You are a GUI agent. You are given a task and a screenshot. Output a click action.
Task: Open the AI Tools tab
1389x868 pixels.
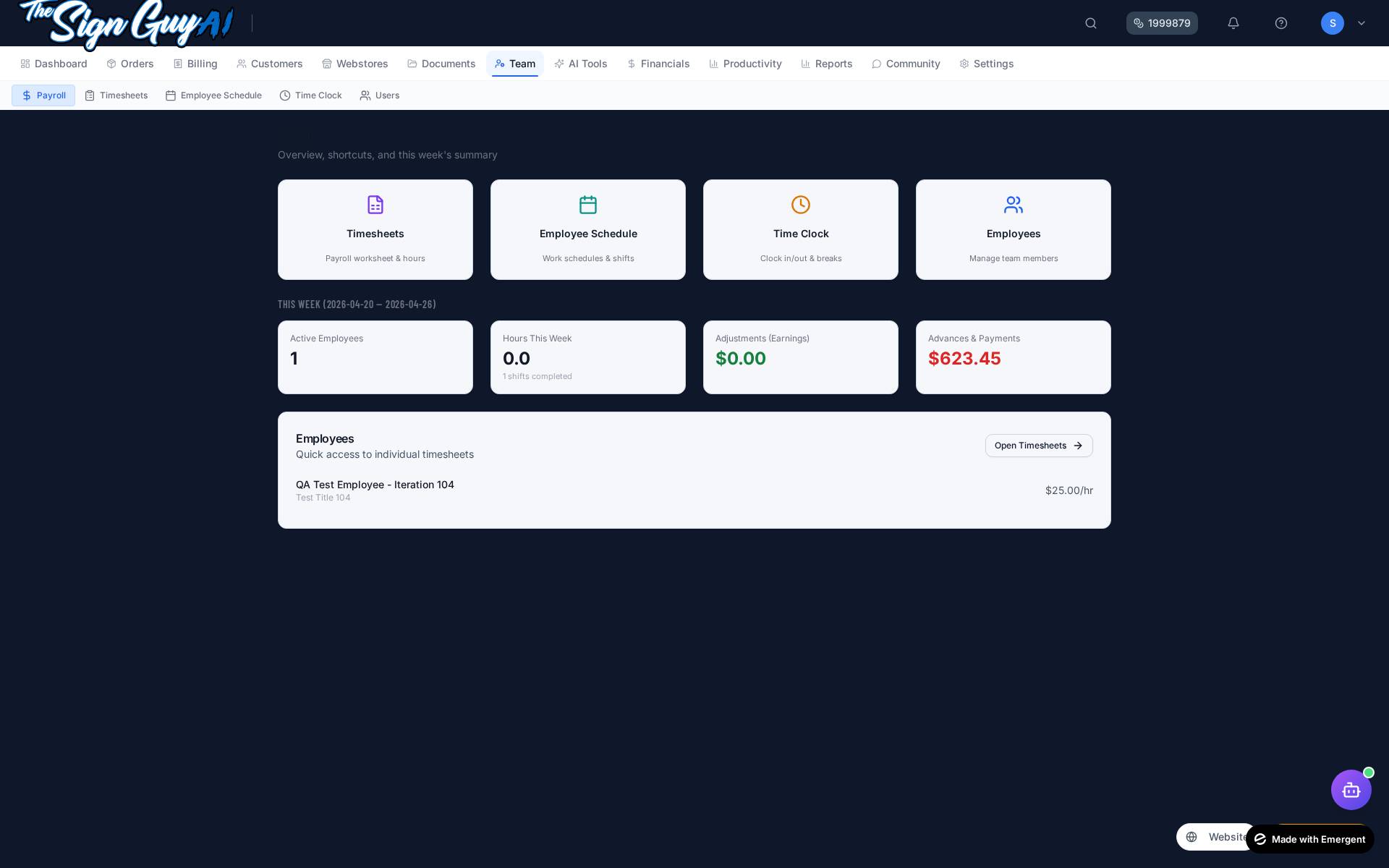(x=581, y=64)
